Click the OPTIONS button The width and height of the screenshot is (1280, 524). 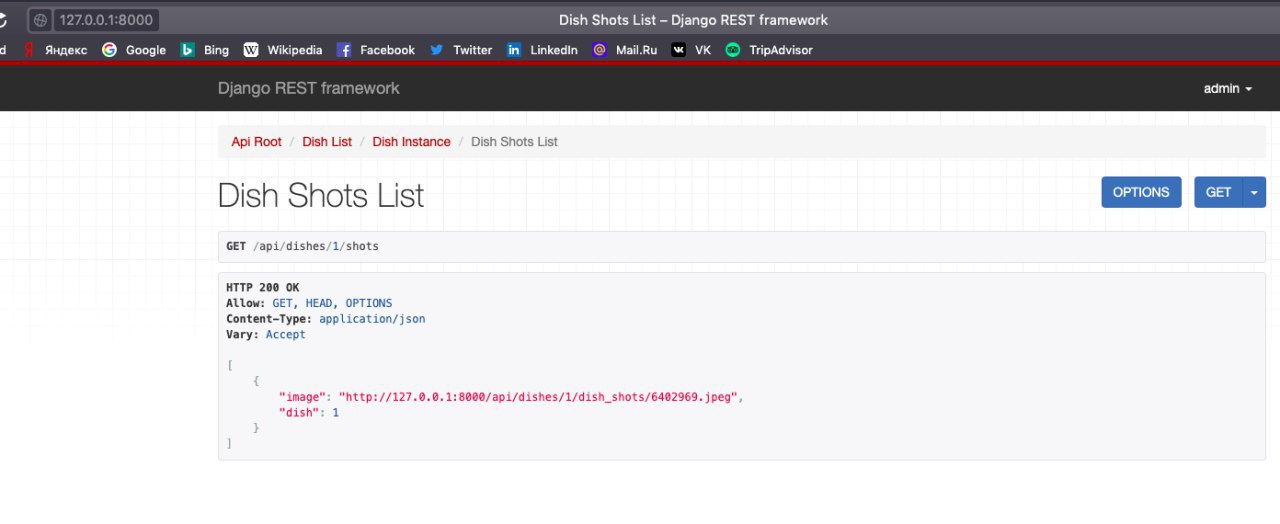click(x=1141, y=192)
